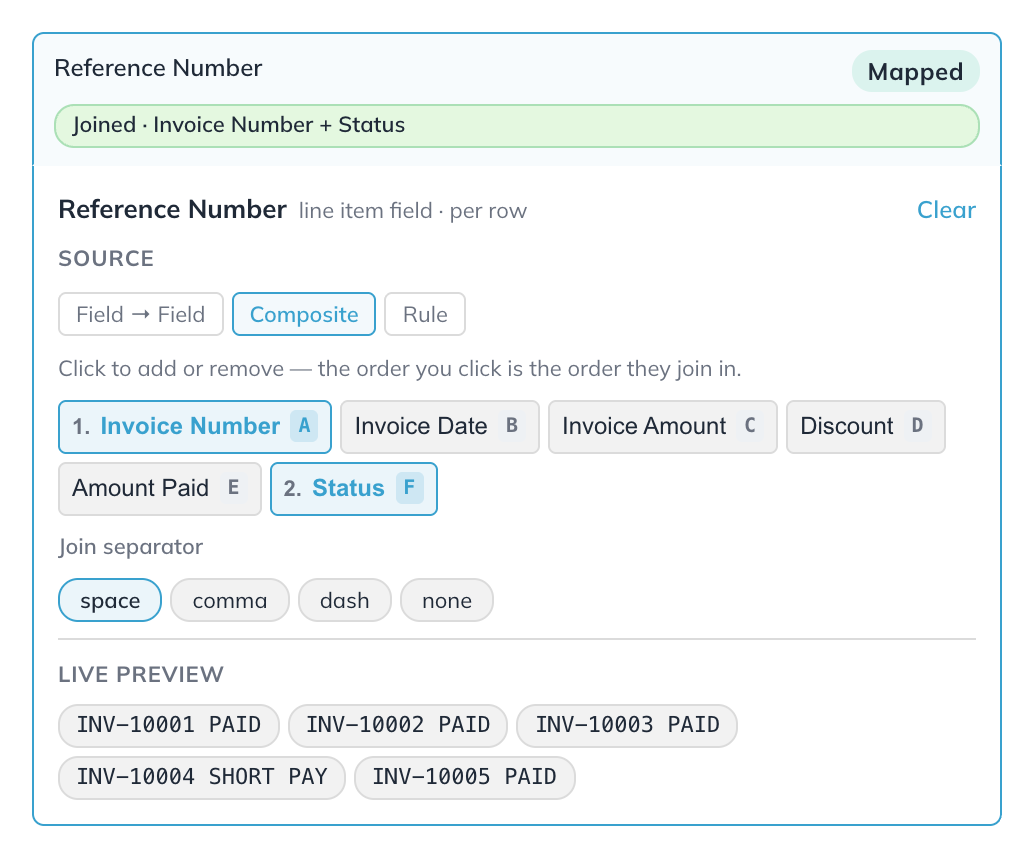Viewport: 1034px width, 860px height.
Task: Click the Reference Number card header title
Action: [x=158, y=68]
